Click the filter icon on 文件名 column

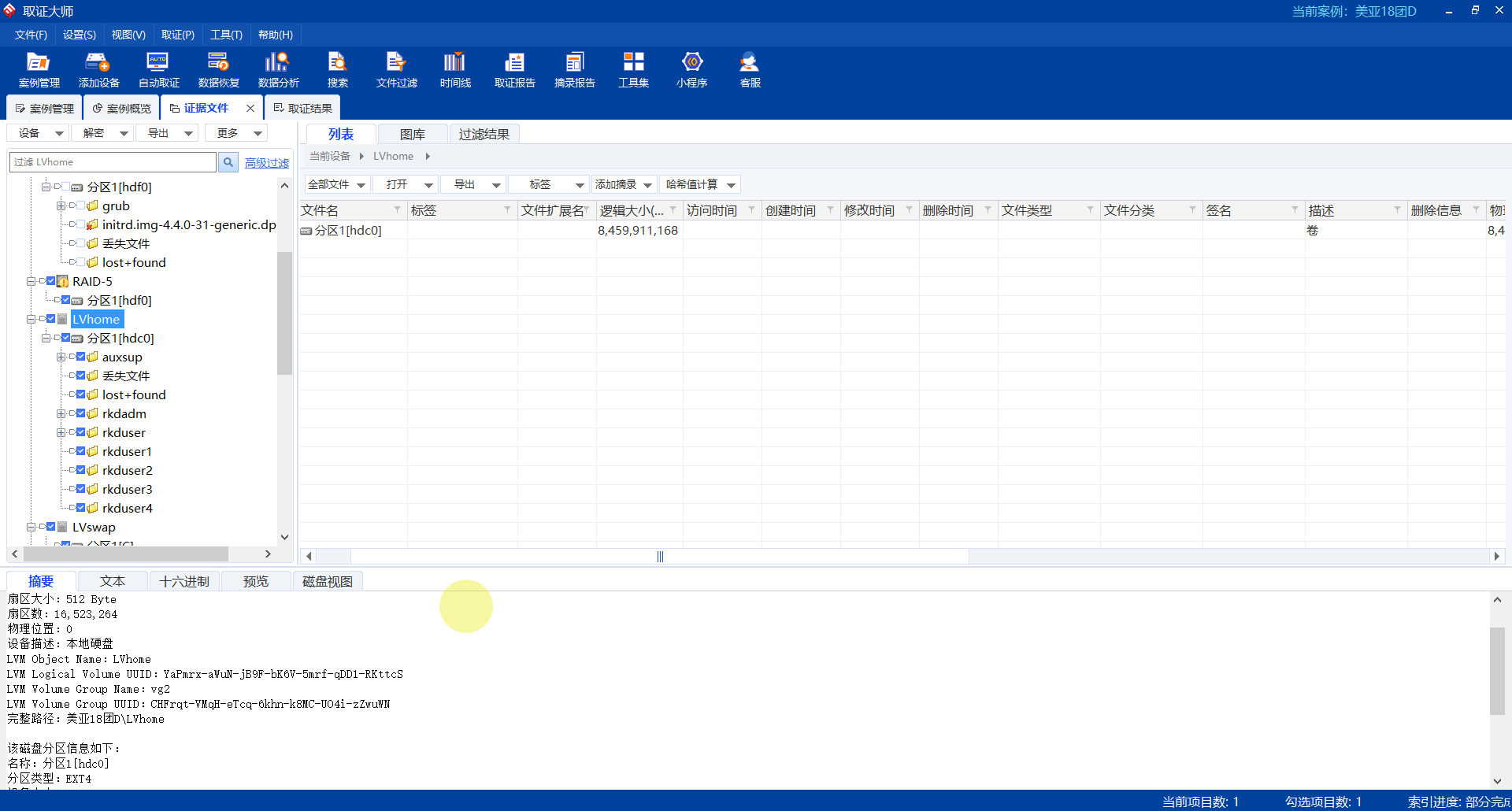coord(397,209)
